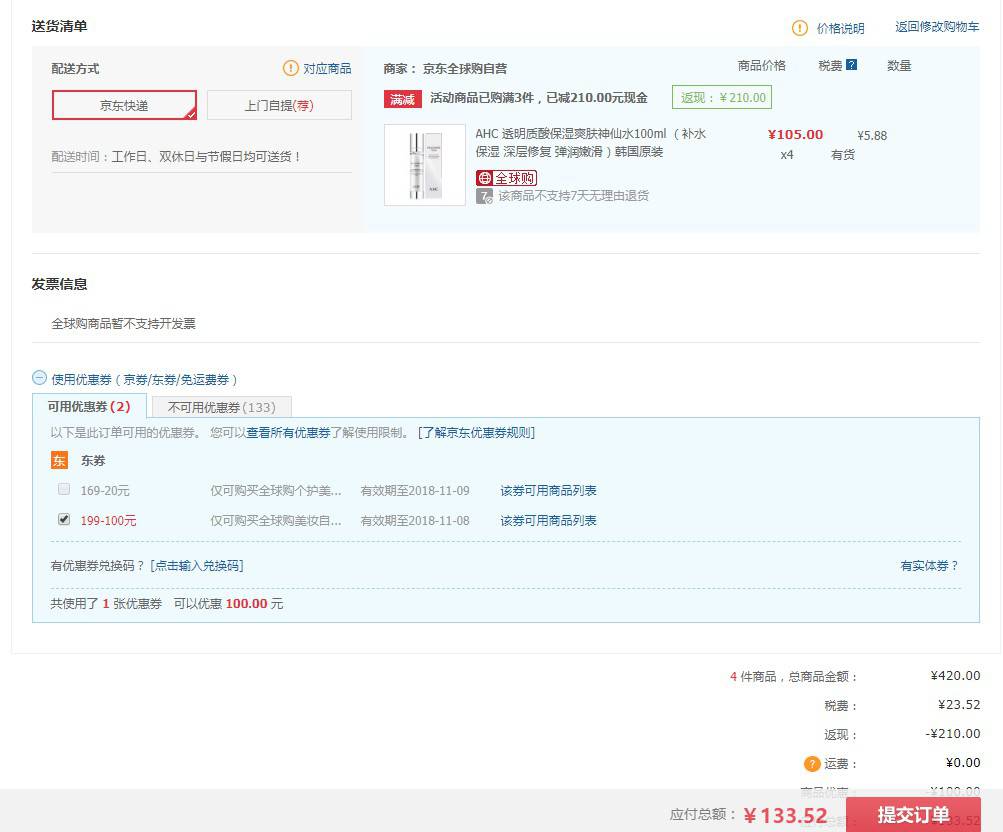Image resolution: width=1003 pixels, height=832 pixels.
Task: Switch to the 可用优惠券(2) tab
Action: coord(87,407)
